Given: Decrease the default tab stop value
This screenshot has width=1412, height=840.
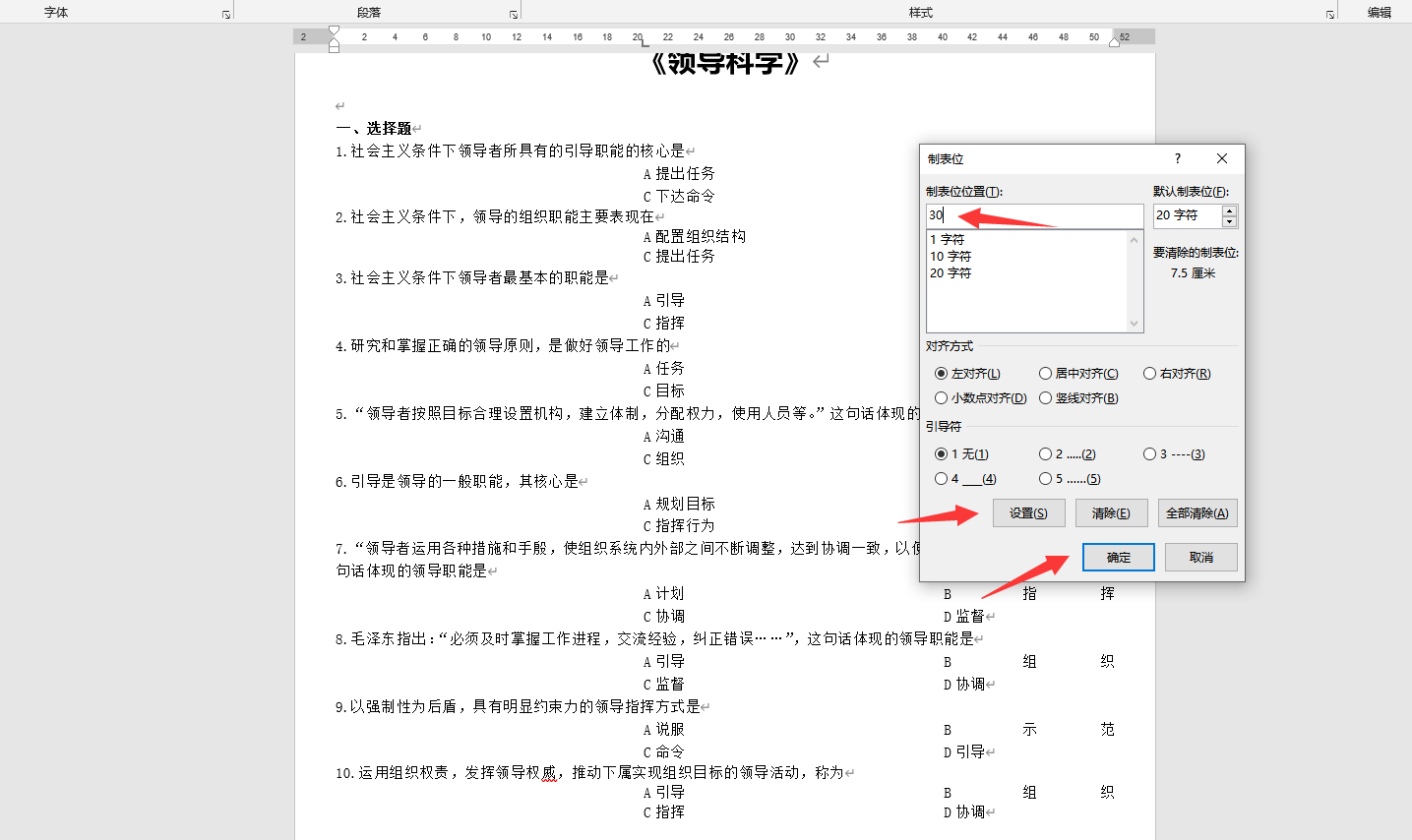Looking at the screenshot, I should point(1229,221).
